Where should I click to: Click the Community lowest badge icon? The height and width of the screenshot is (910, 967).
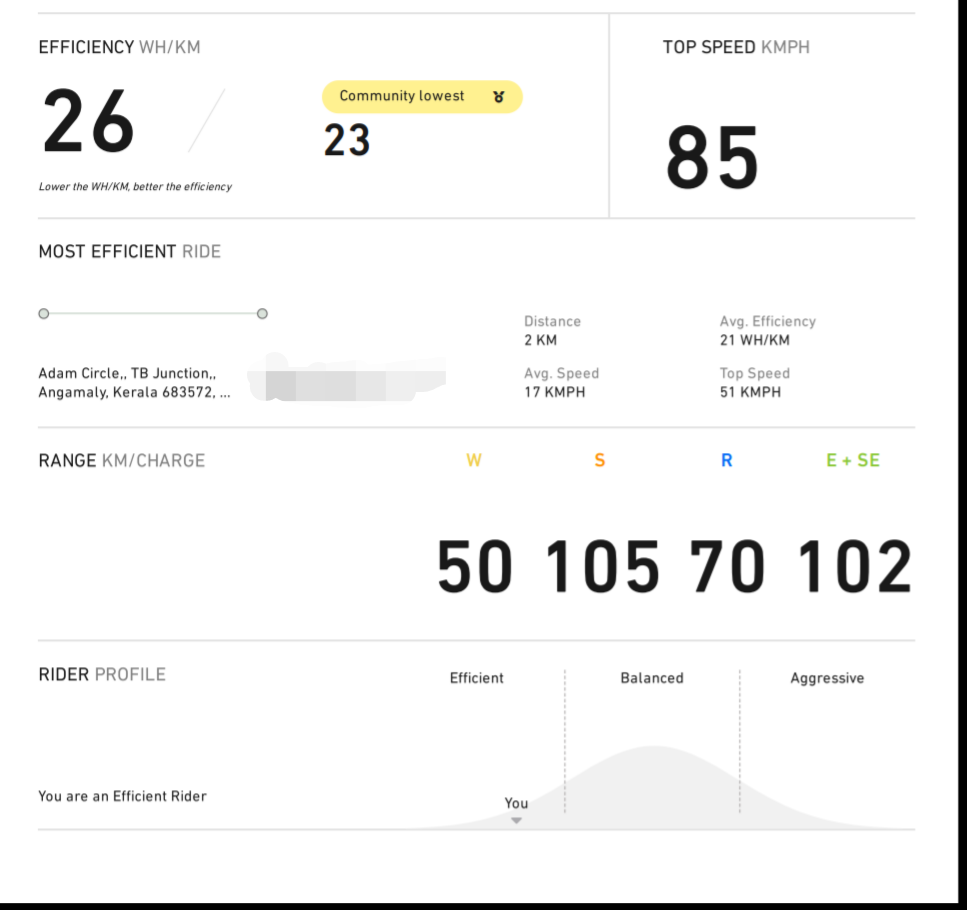click(x=498, y=96)
